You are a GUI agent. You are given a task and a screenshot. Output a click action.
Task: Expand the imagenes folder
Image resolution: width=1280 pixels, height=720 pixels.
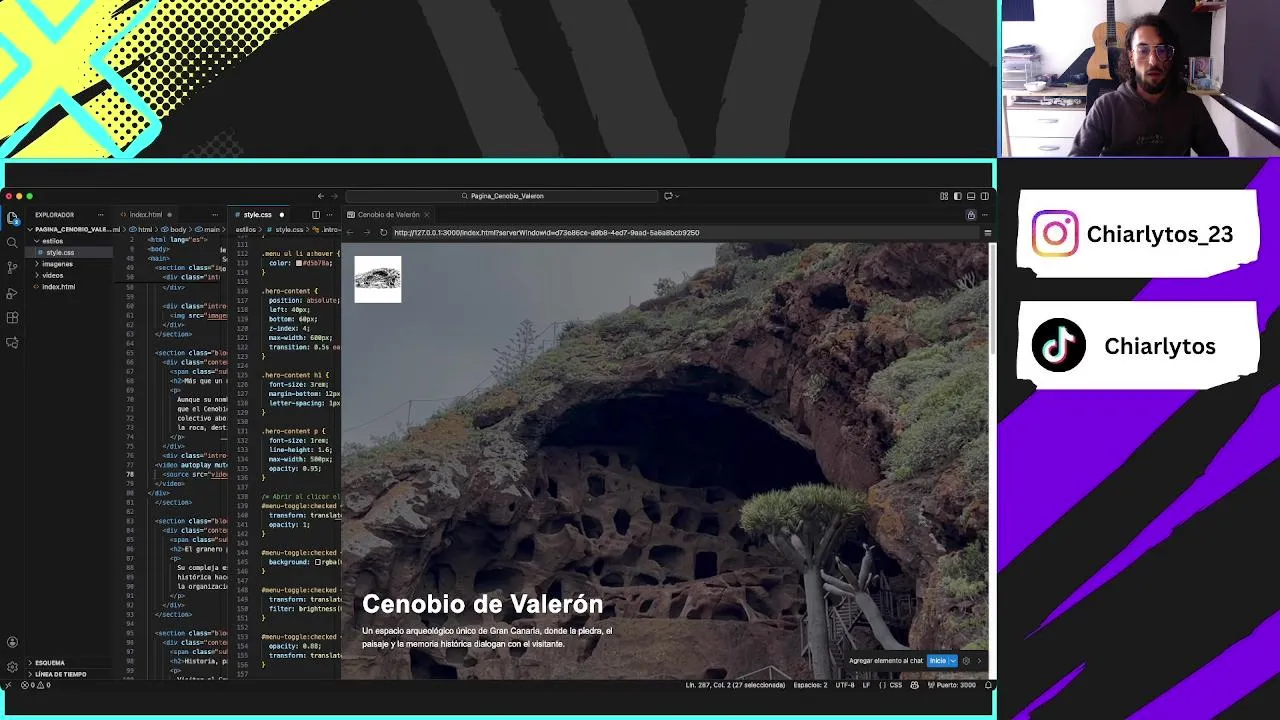click(56, 264)
